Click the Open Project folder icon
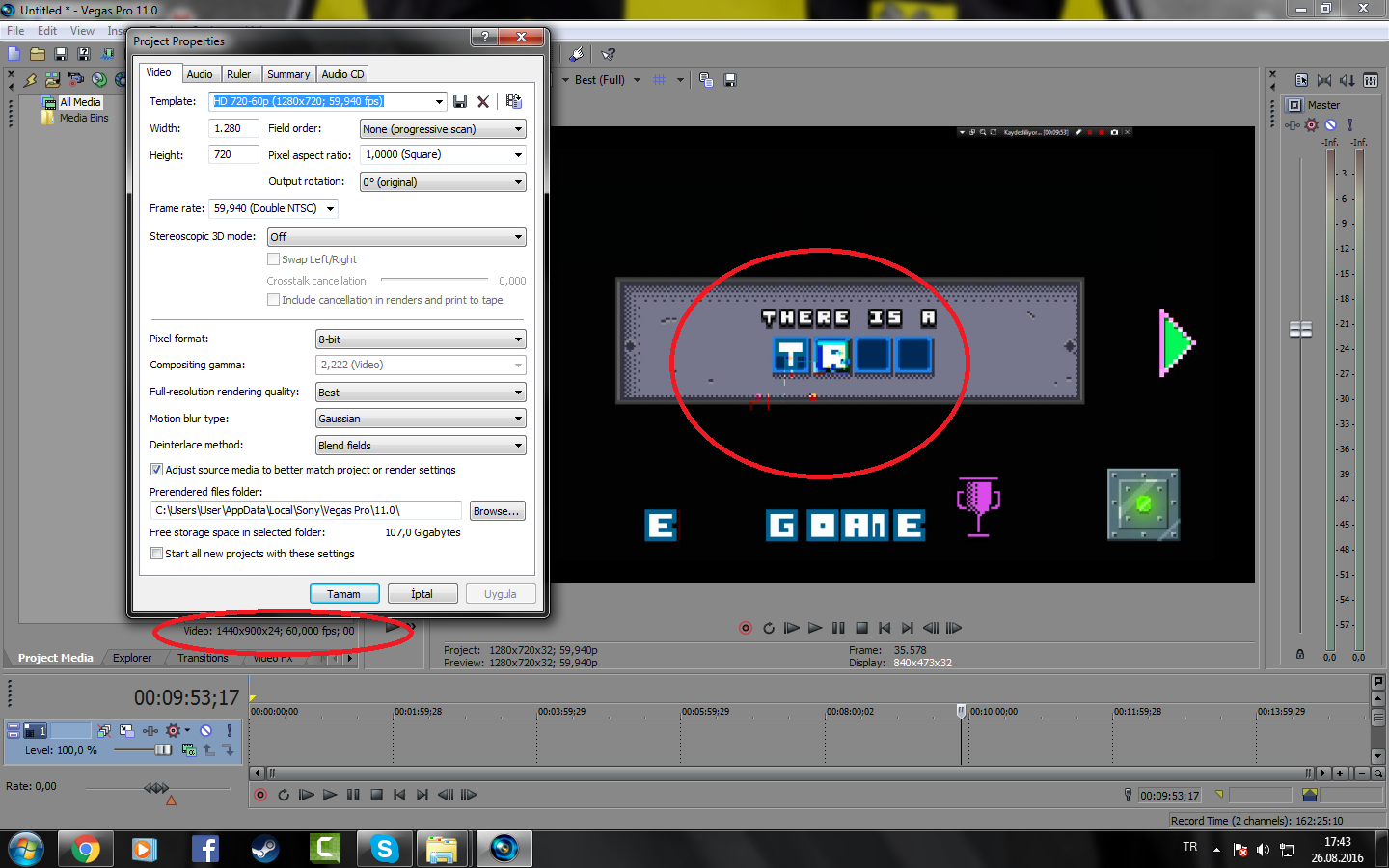Viewport: 1389px width, 868px height. pyautogui.click(x=38, y=54)
